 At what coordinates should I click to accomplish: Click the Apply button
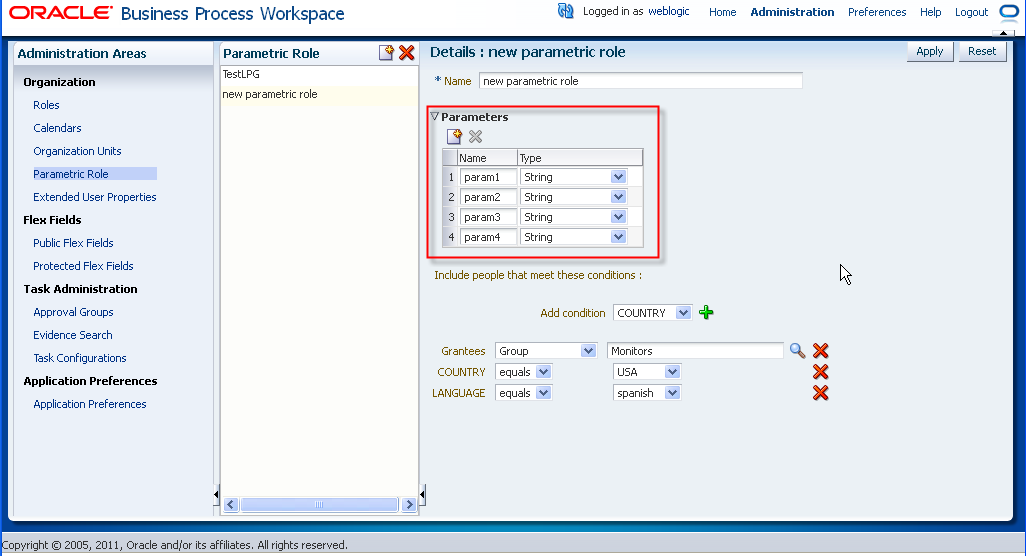[x=929, y=51]
